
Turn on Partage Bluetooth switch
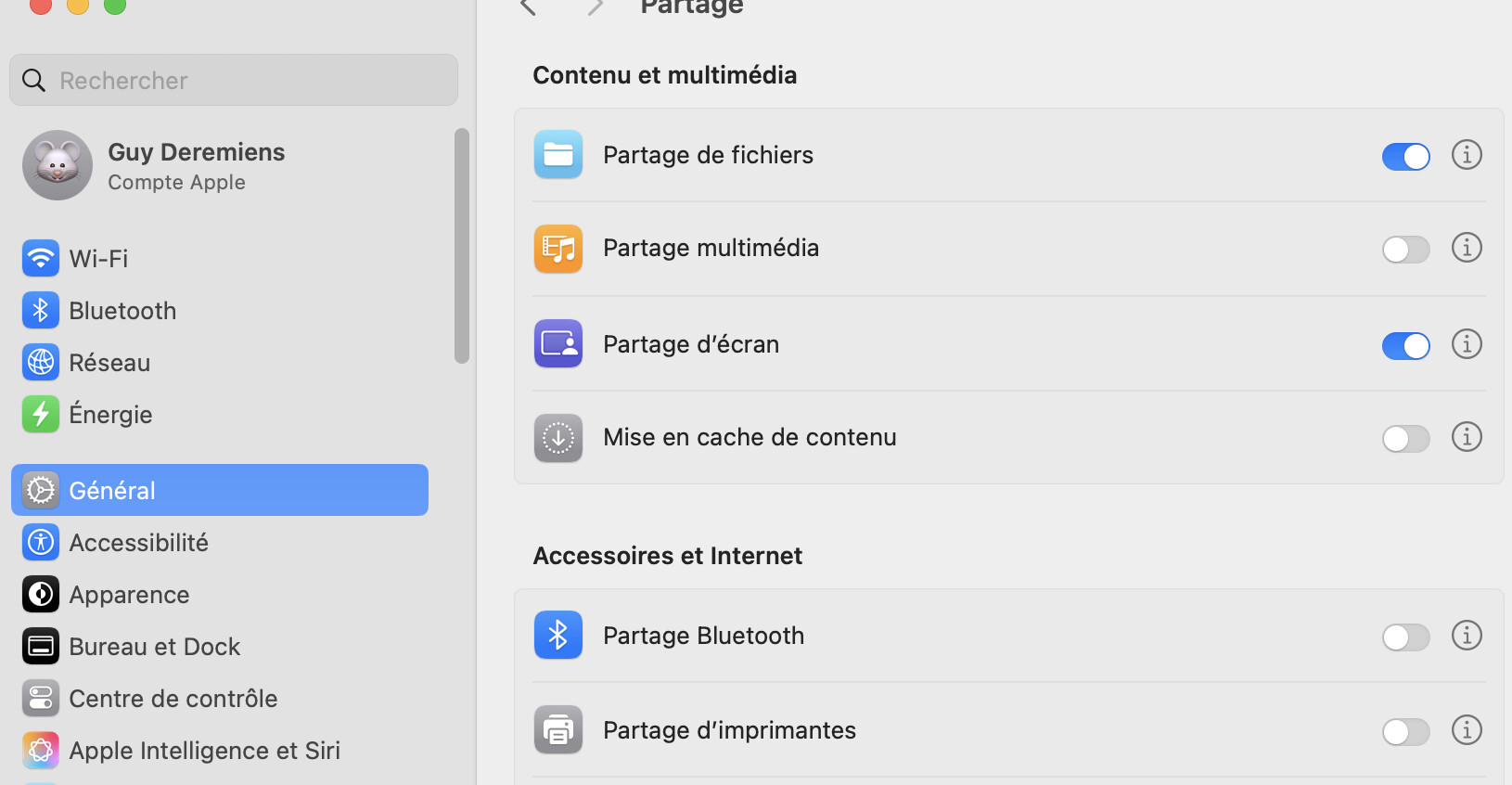pos(1405,637)
